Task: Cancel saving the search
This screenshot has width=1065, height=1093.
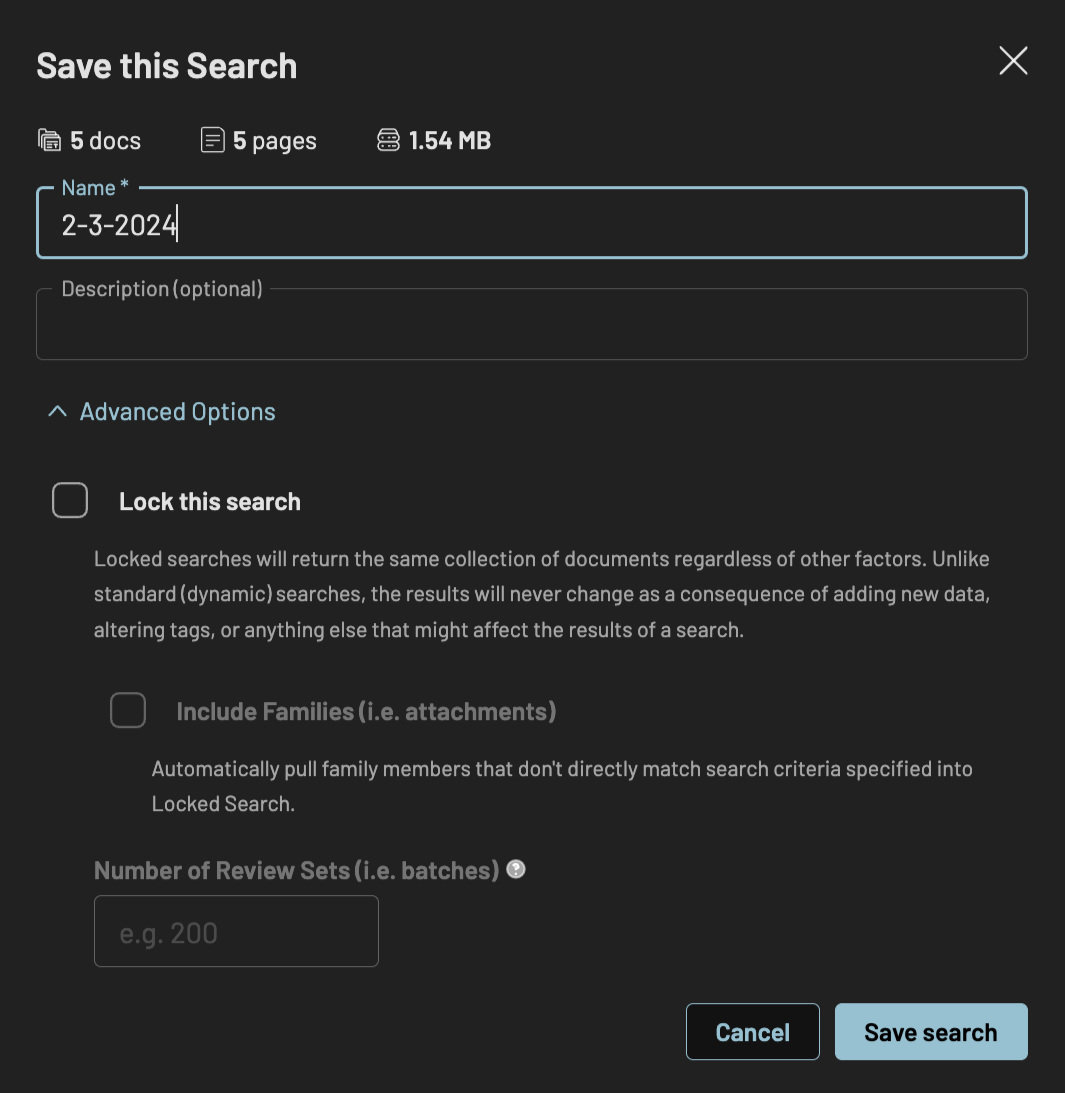Action: [x=753, y=1032]
